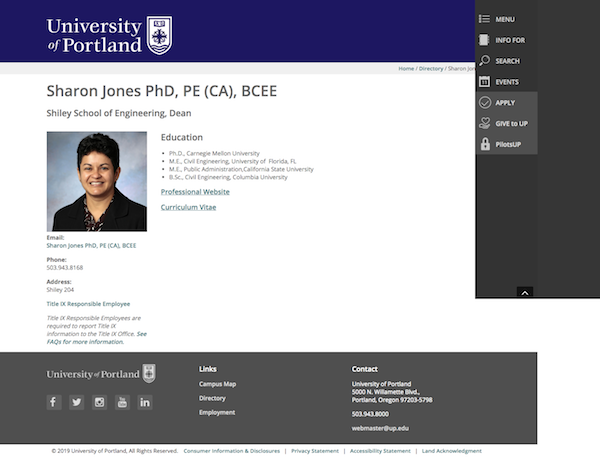Select MENU label in sidebar
600x457 pixels.
click(505, 19)
